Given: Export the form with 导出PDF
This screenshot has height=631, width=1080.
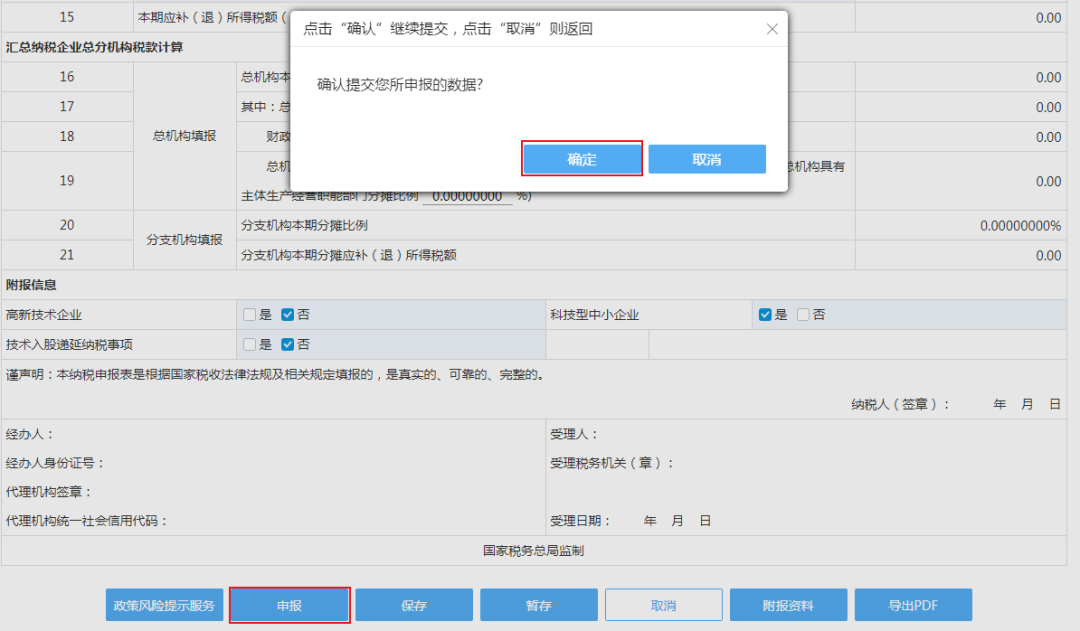Looking at the screenshot, I should click(913, 605).
